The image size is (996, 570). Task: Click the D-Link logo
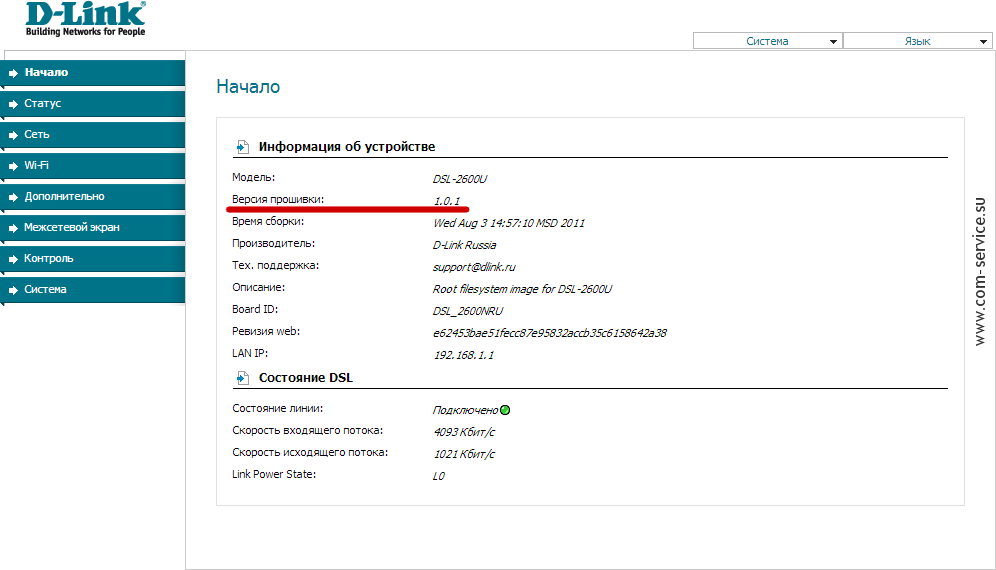(x=86, y=18)
